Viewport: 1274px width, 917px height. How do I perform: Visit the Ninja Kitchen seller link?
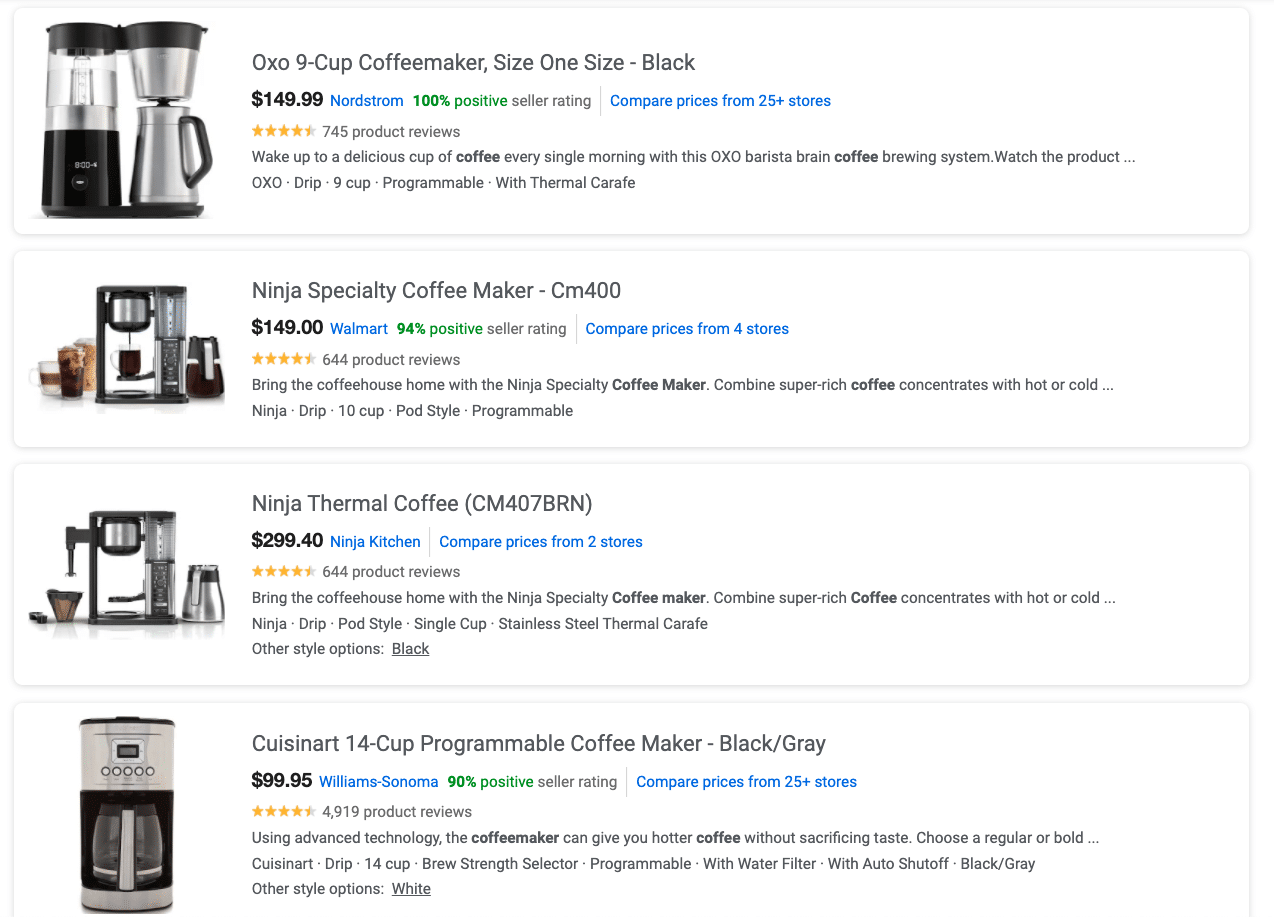tap(375, 541)
